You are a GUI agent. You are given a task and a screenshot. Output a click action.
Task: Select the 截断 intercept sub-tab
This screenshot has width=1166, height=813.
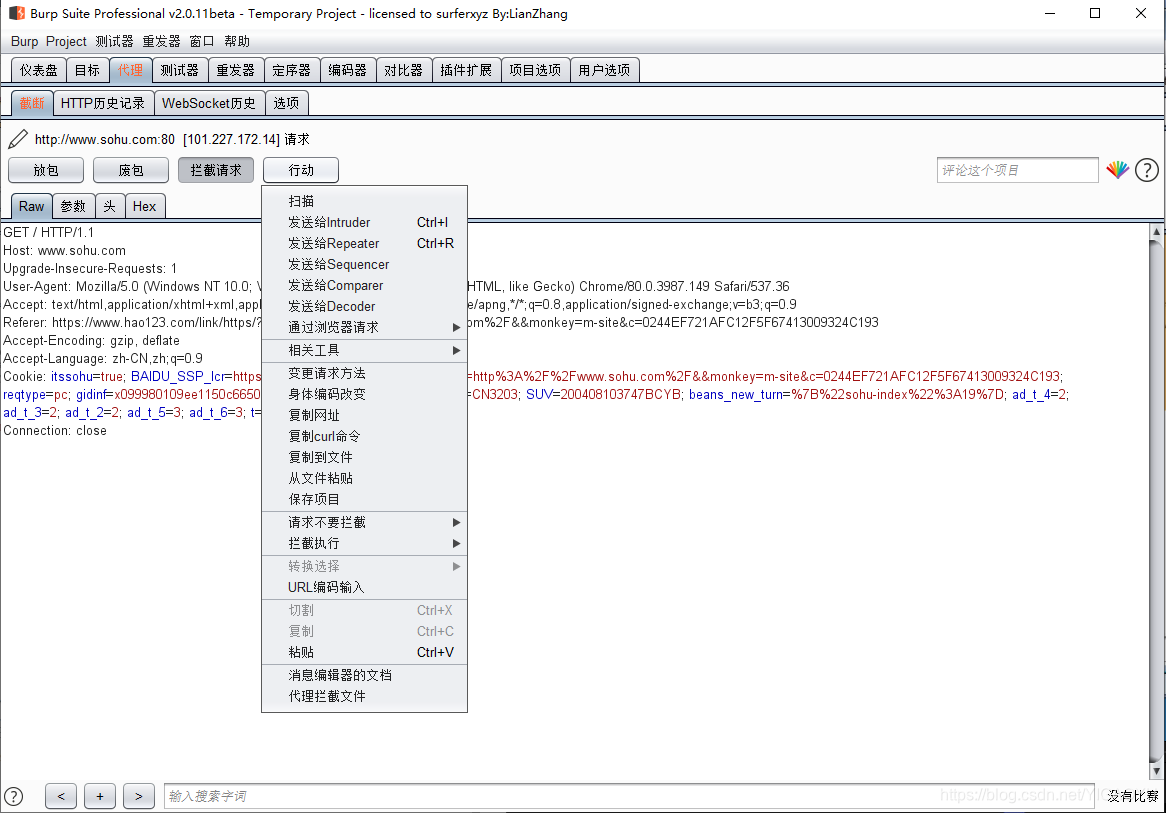click(x=32, y=103)
